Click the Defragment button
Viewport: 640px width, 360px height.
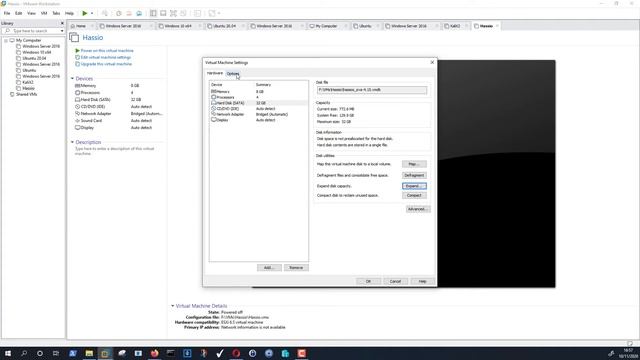[x=414, y=176]
